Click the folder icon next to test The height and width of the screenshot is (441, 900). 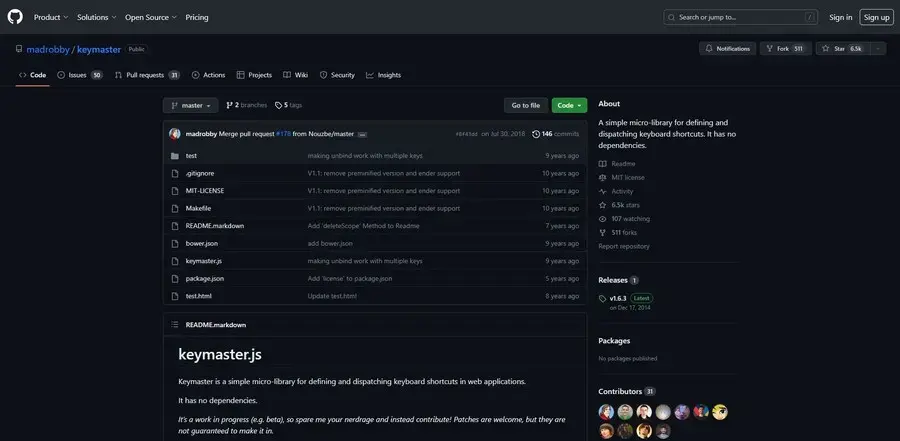tap(175, 156)
